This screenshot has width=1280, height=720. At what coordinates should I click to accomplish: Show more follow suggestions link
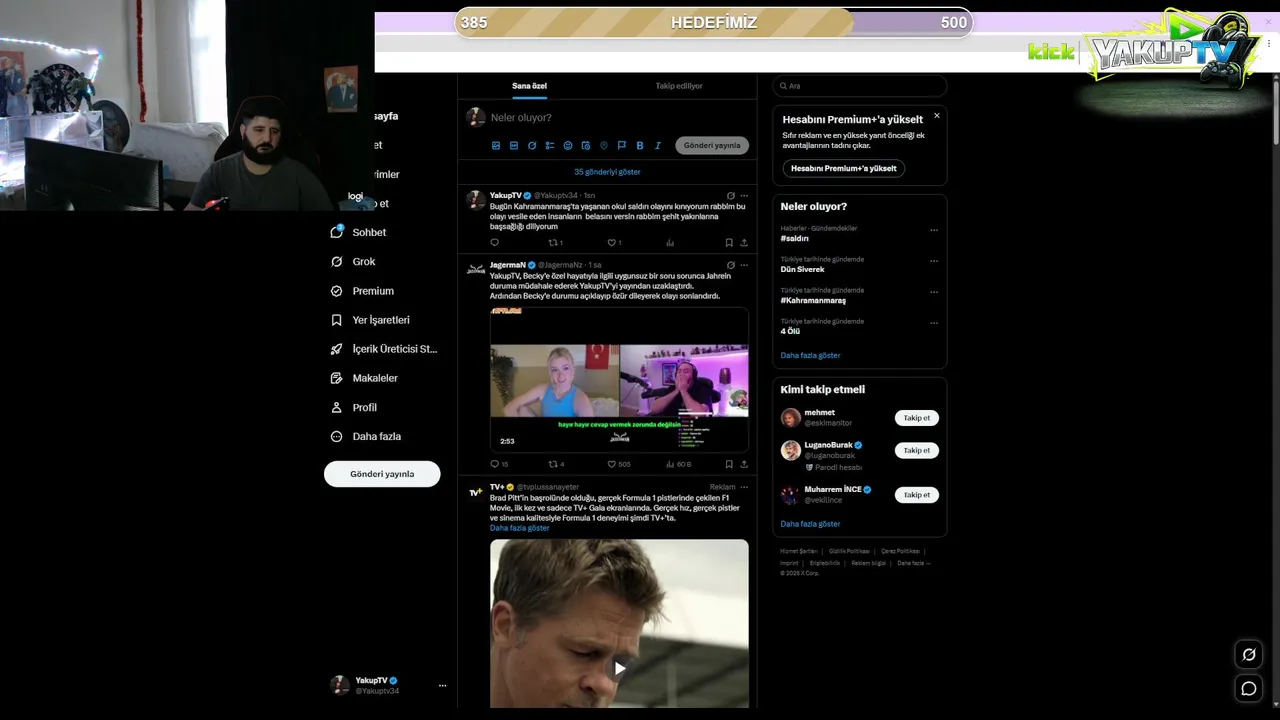coord(810,524)
